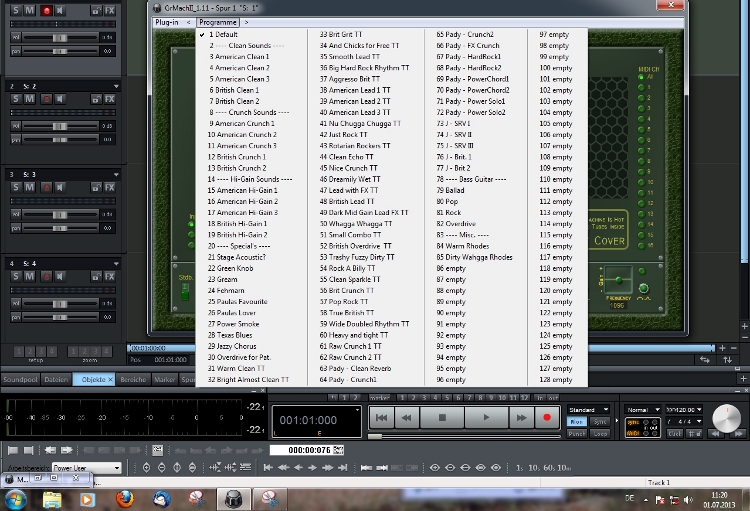The image size is (750, 511).
Task: Click the transport Record button
Action: [x=548, y=417]
